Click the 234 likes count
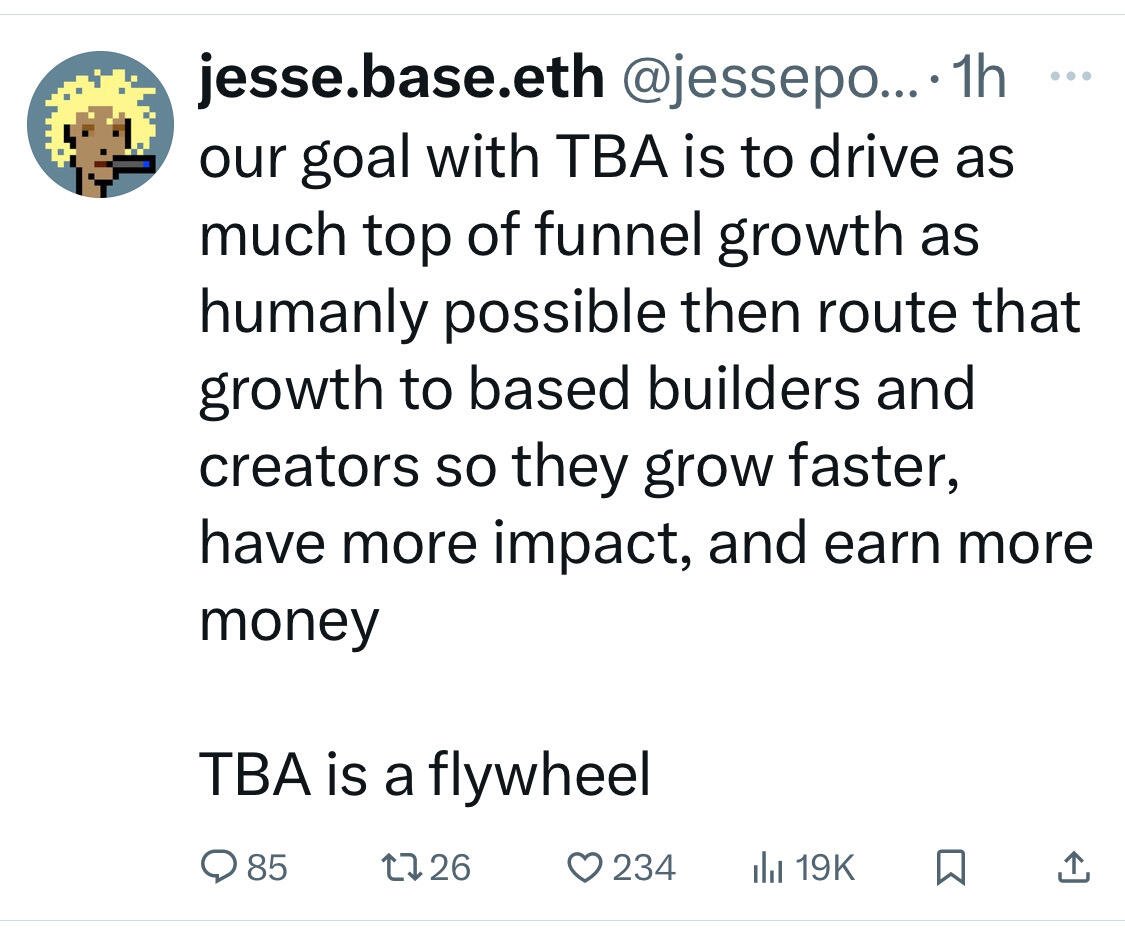Image resolution: width=1125 pixels, height=930 pixels. (644, 867)
